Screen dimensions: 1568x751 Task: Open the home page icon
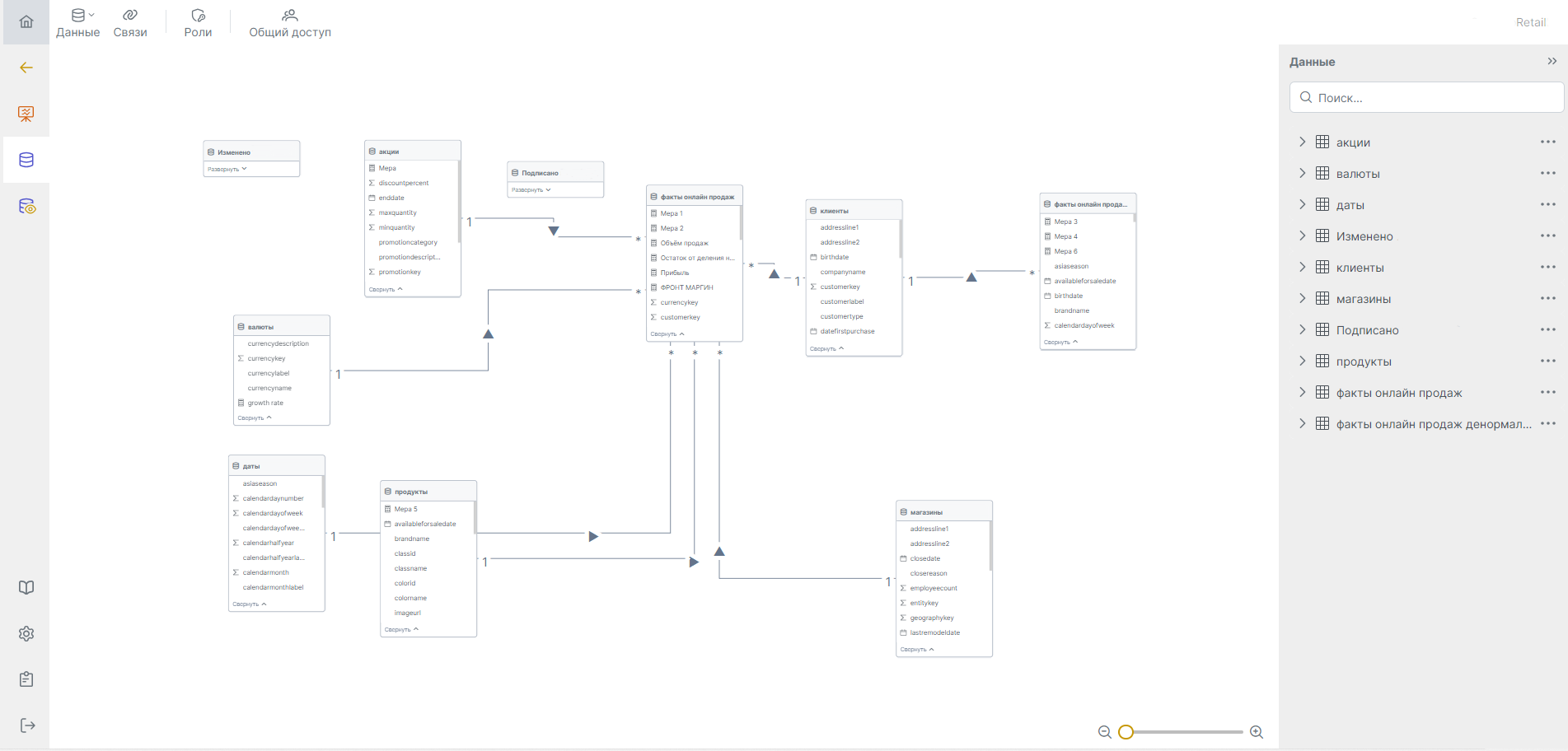coord(26,21)
